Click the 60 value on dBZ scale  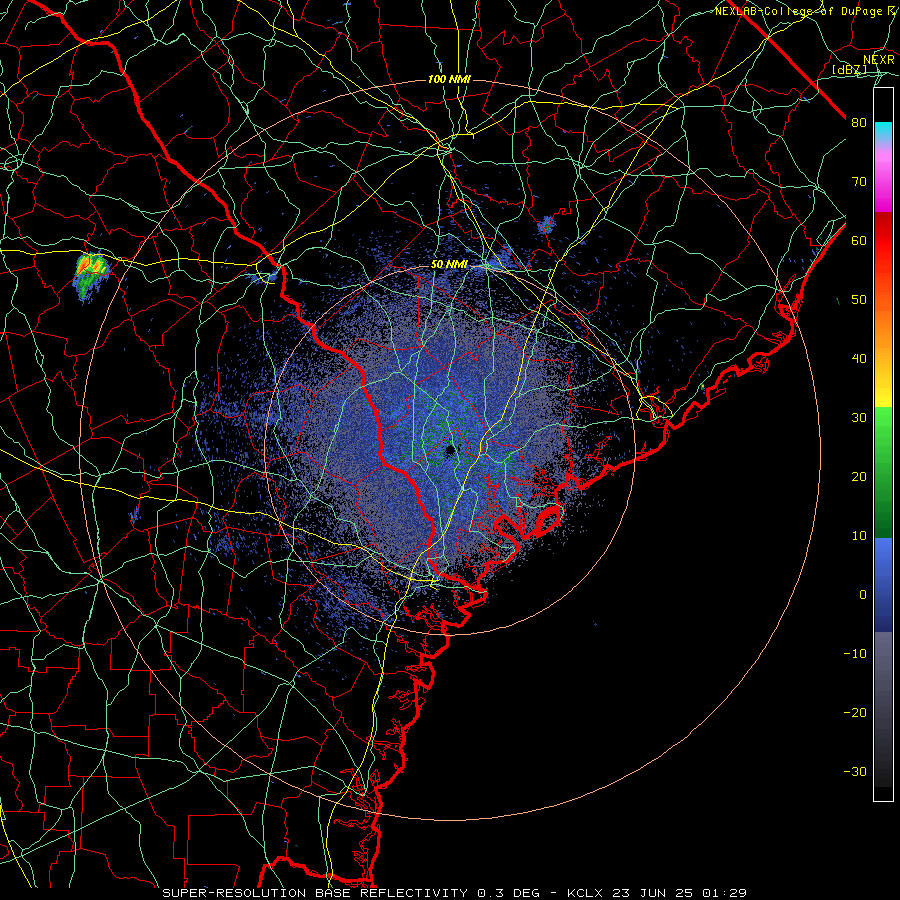[x=859, y=240]
